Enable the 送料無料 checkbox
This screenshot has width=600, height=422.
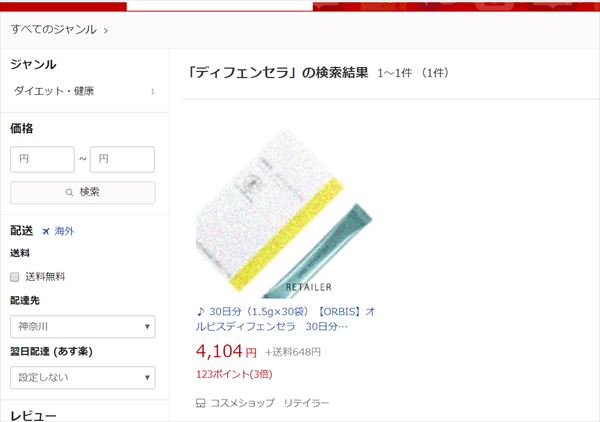coord(15,277)
